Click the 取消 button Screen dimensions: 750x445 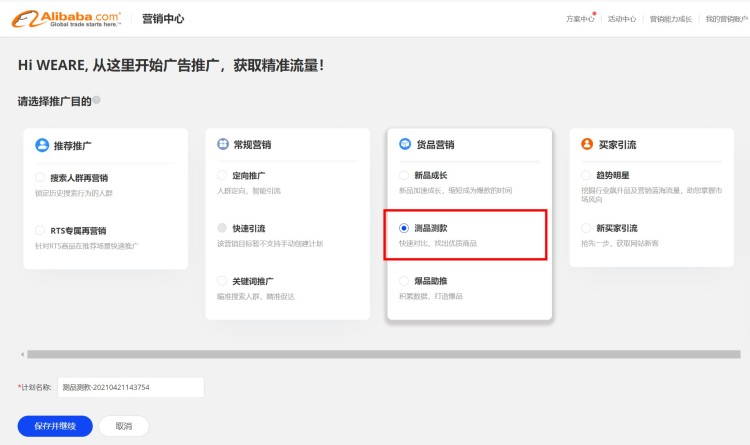[x=123, y=426]
